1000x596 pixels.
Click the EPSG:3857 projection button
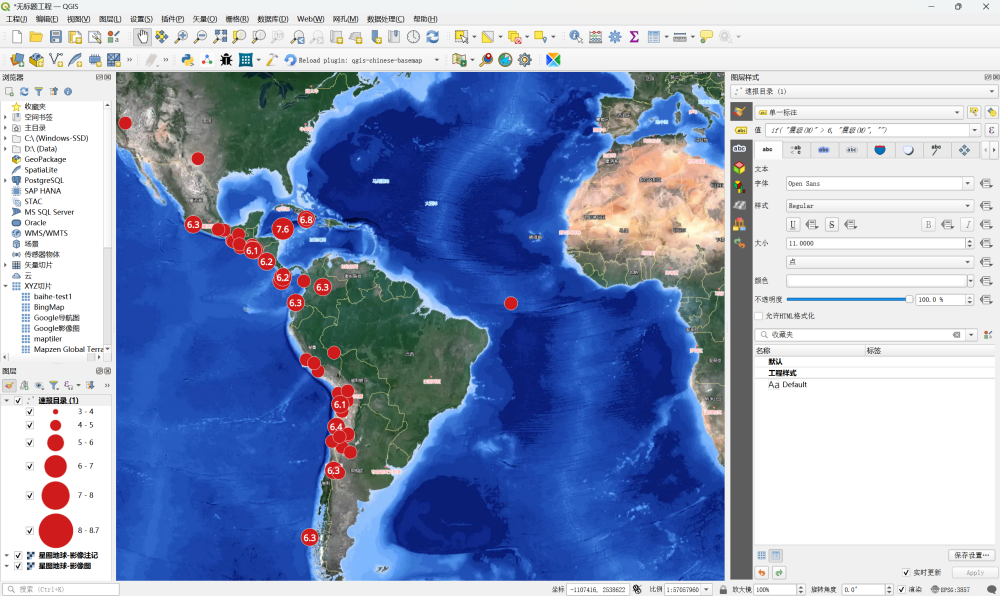click(x=950, y=590)
